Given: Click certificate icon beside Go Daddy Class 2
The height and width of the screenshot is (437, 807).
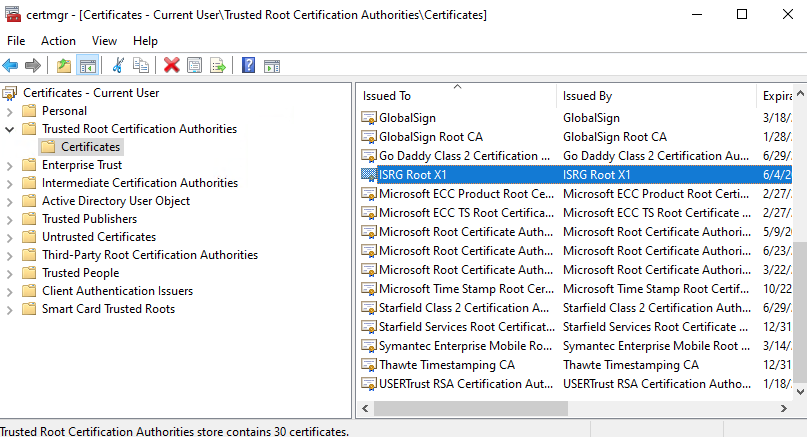Looking at the screenshot, I should 369,156.
